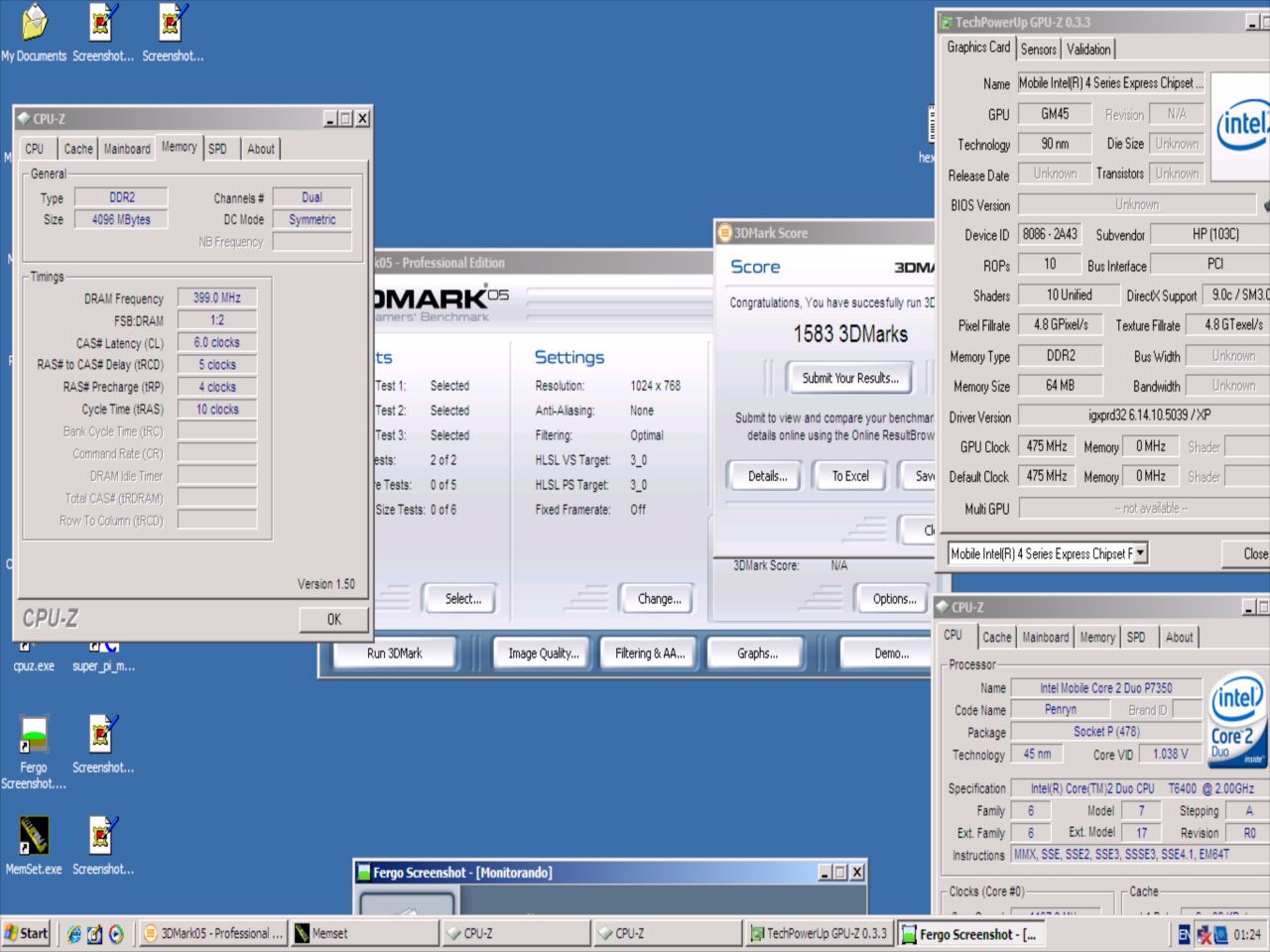The width and height of the screenshot is (1270, 952).
Task: Select the Graphics Card tab in GPU-Z
Action: tap(978, 48)
